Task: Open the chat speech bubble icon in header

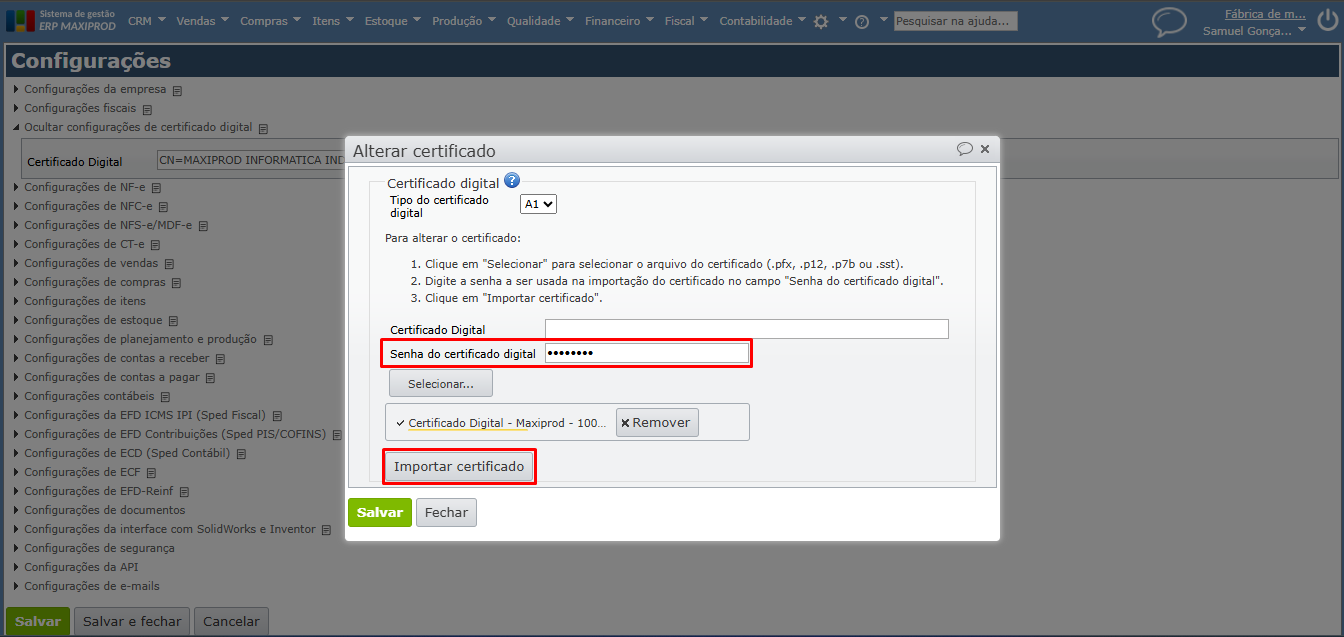Action: click(1169, 22)
